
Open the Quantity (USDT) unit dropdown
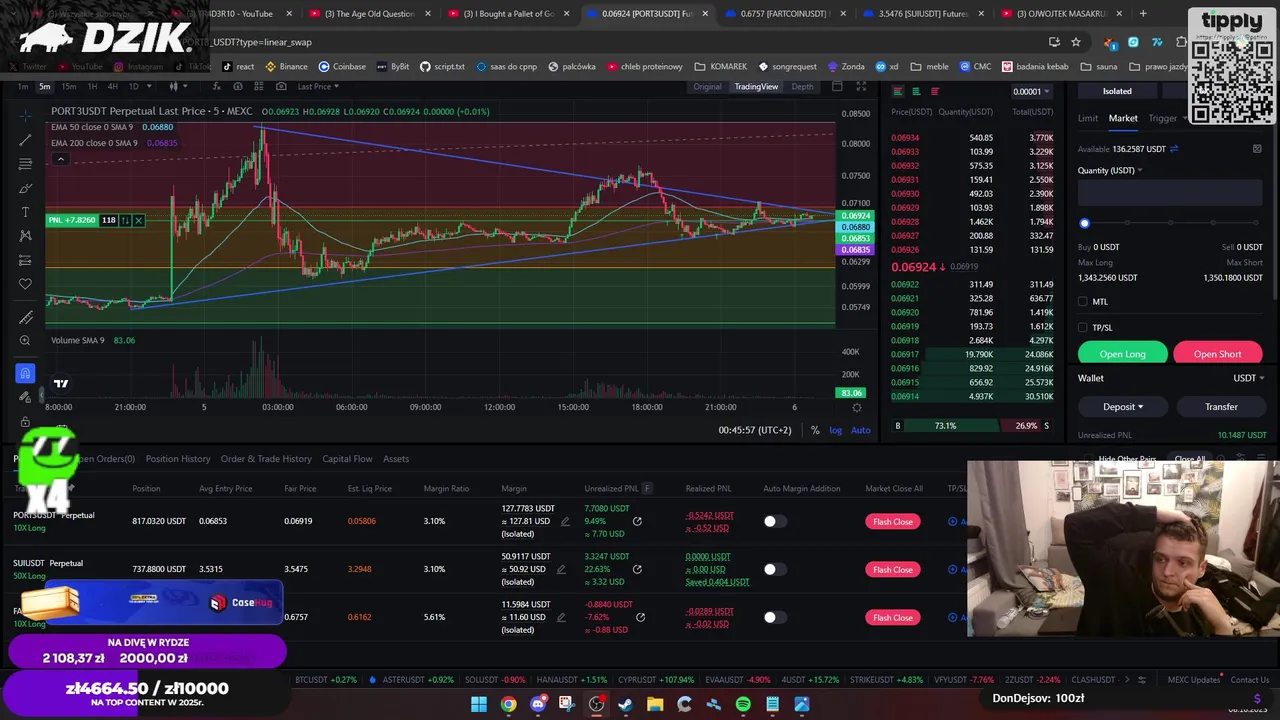(1110, 170)
